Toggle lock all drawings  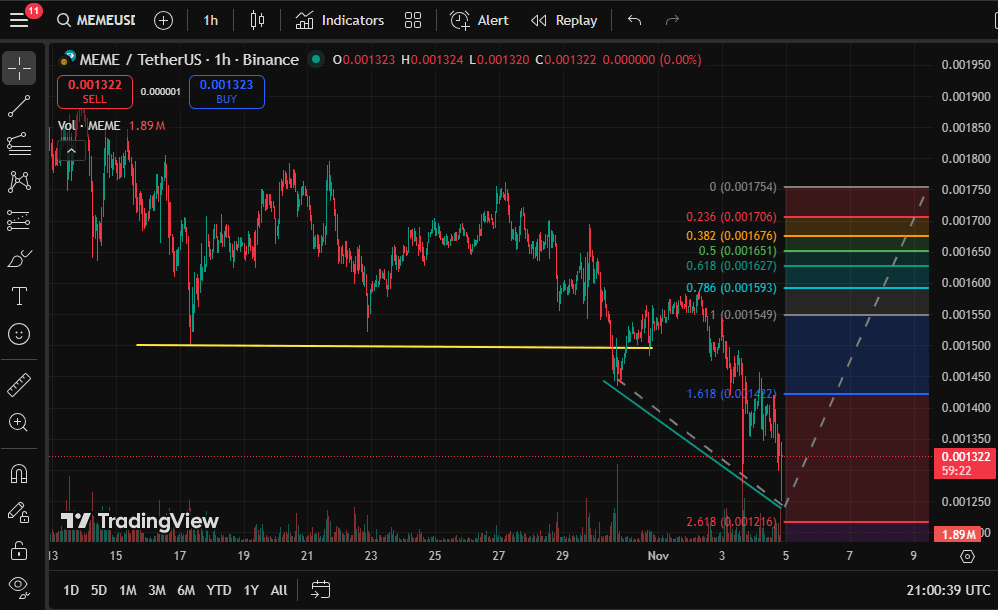tap(19, 549)
